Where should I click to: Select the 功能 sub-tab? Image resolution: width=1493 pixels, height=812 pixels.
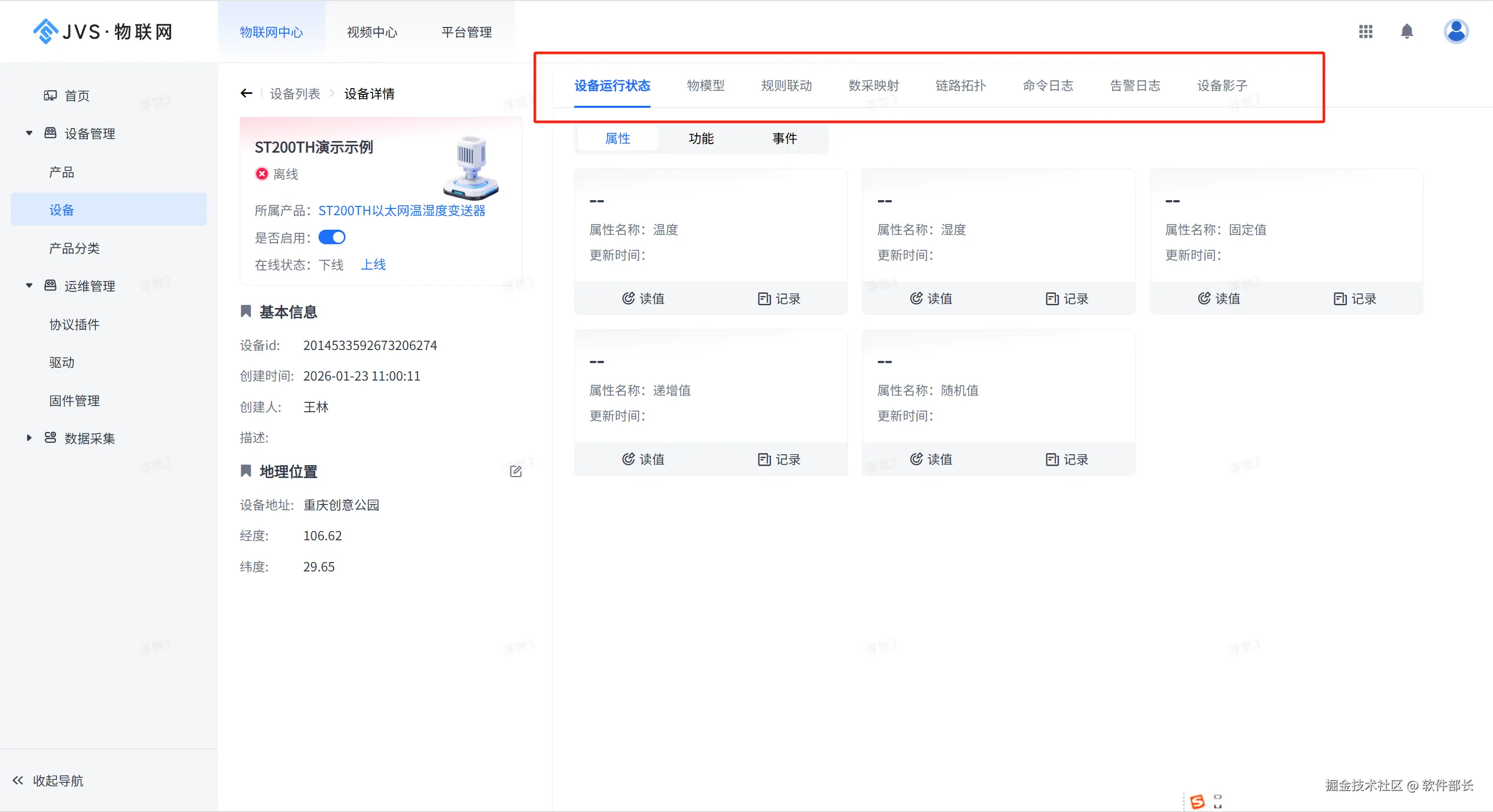(701, 138)
